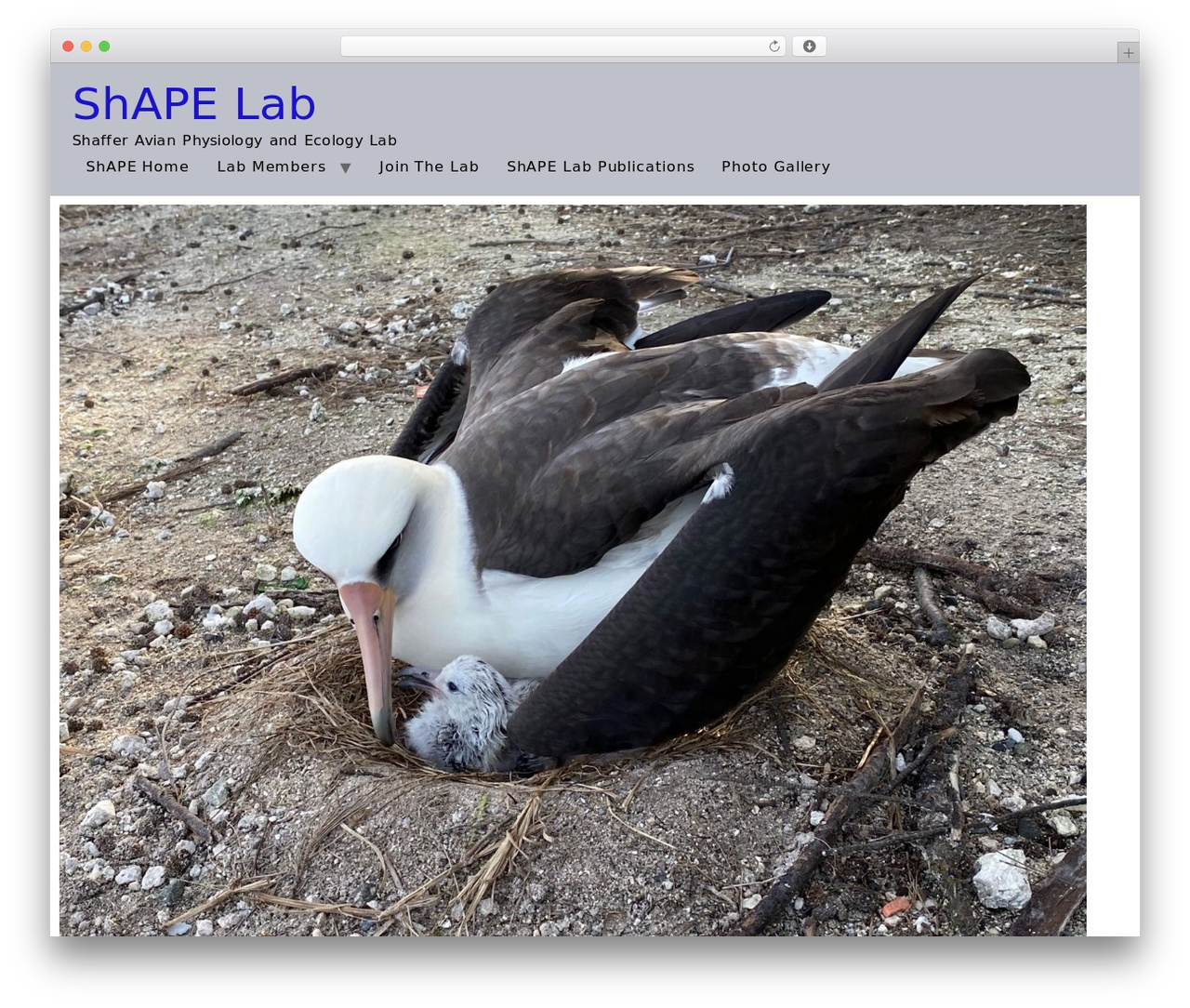View the Photo Gallery page
This screenshot has width=1190, height=1008.
(775, 166)
